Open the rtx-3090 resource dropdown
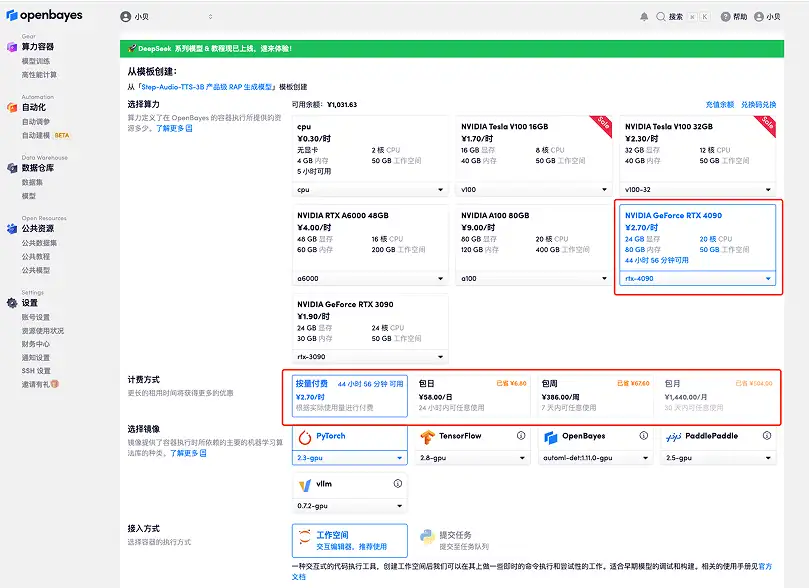The image size is (809, 588). pyautogui.click(x=370, y=357)
